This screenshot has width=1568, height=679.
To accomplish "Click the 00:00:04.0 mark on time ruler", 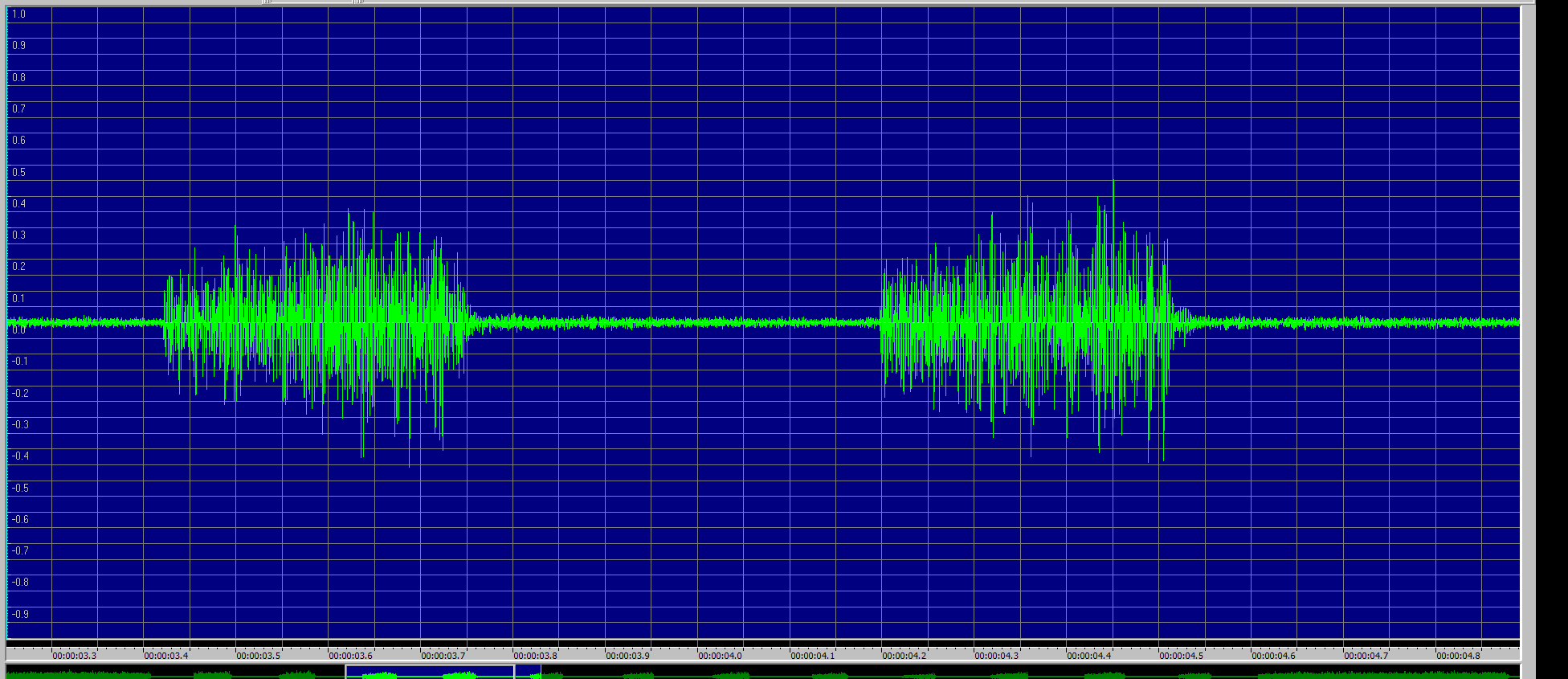I will [x=720, y=656].
